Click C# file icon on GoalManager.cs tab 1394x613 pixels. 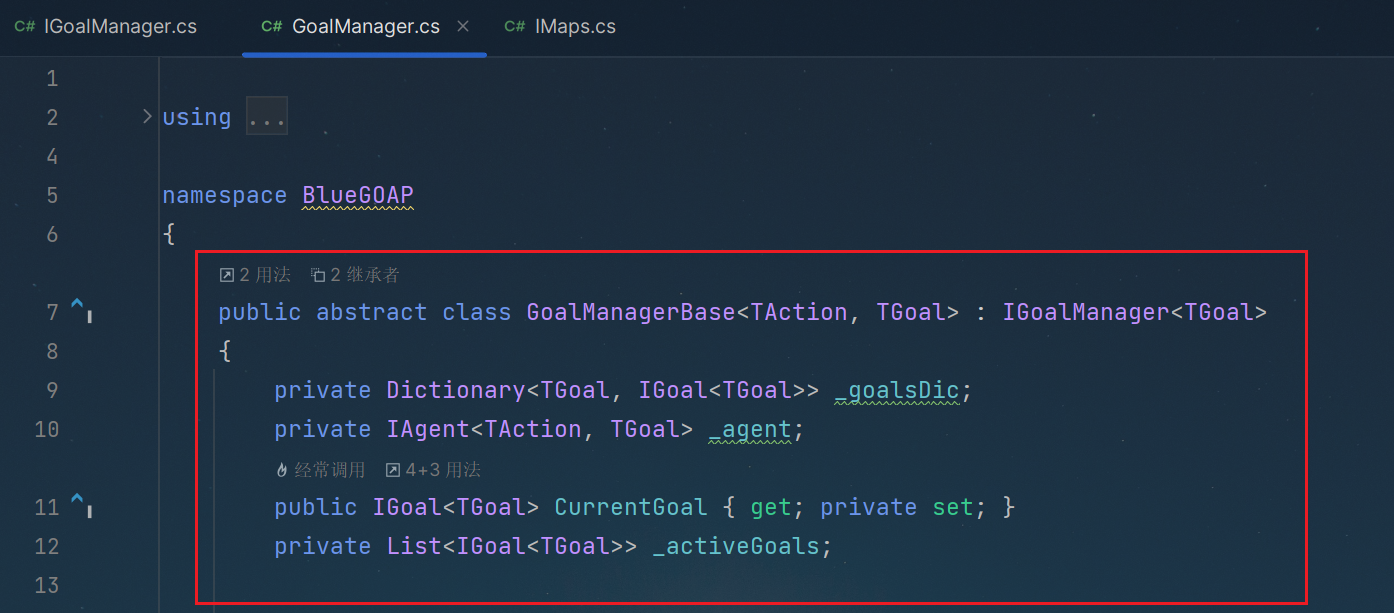click(271, 27)
